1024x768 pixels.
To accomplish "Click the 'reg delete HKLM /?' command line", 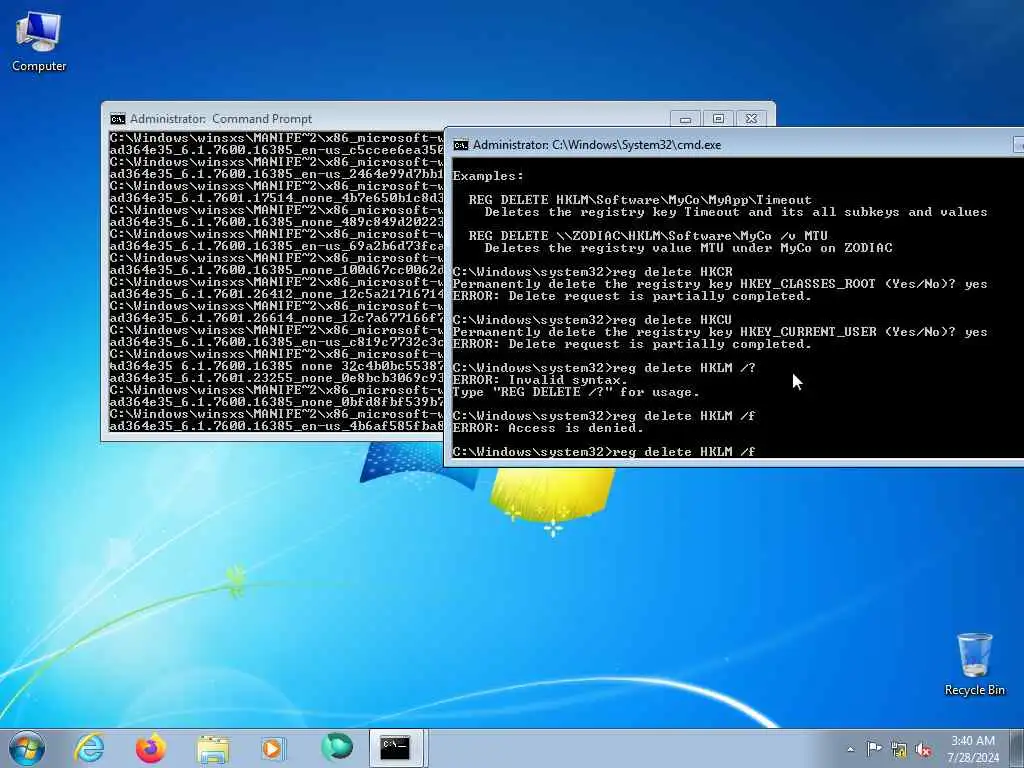I will [604, 368].
